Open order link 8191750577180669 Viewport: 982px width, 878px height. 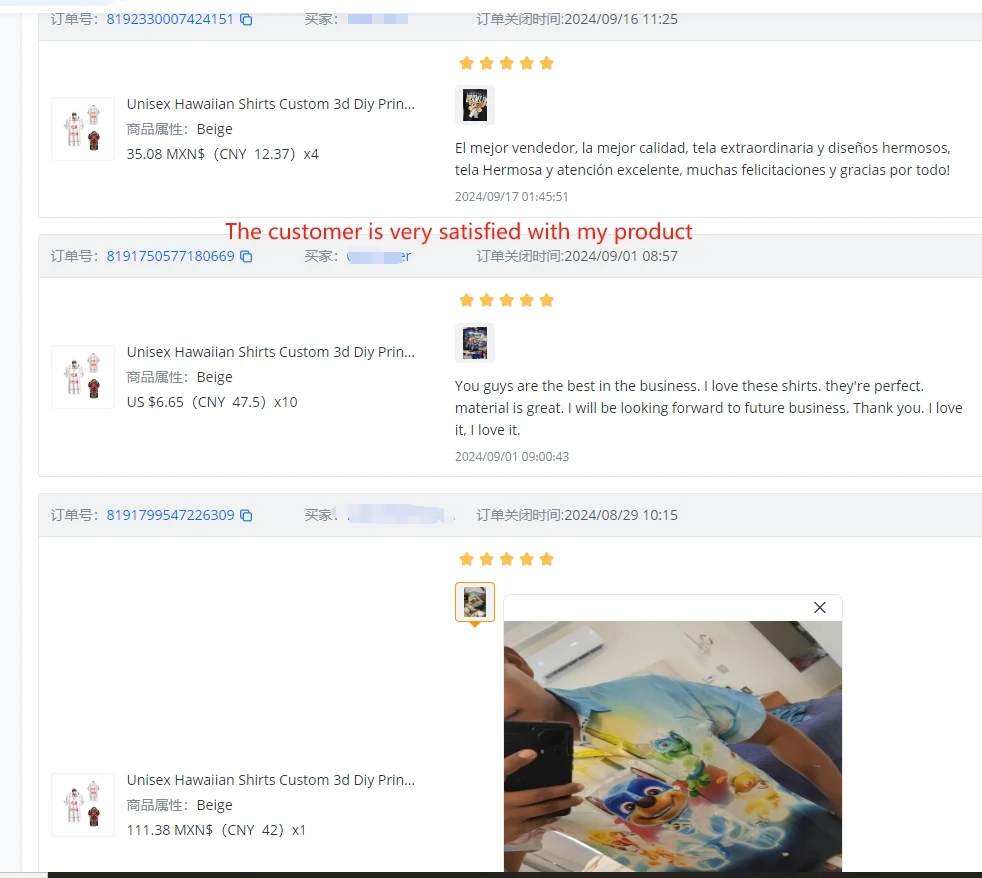(170, 256)
